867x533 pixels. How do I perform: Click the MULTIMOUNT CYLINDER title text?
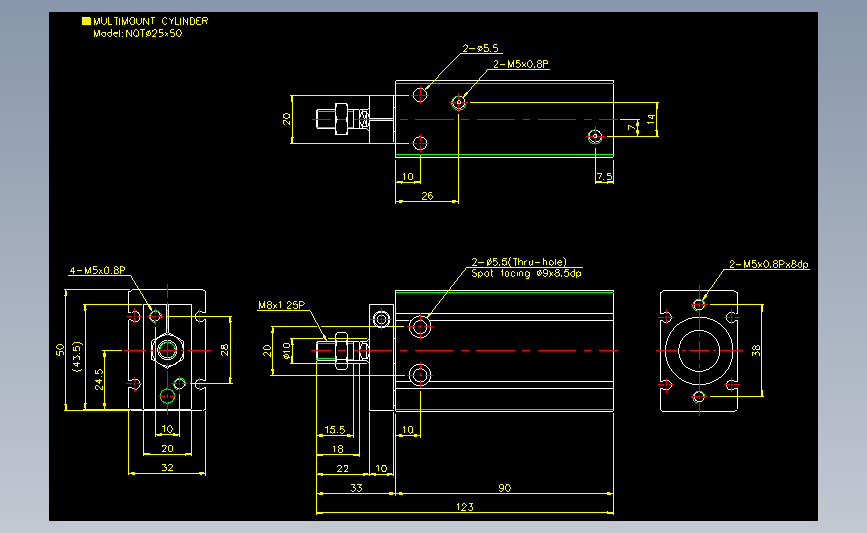tap(150, 21)
